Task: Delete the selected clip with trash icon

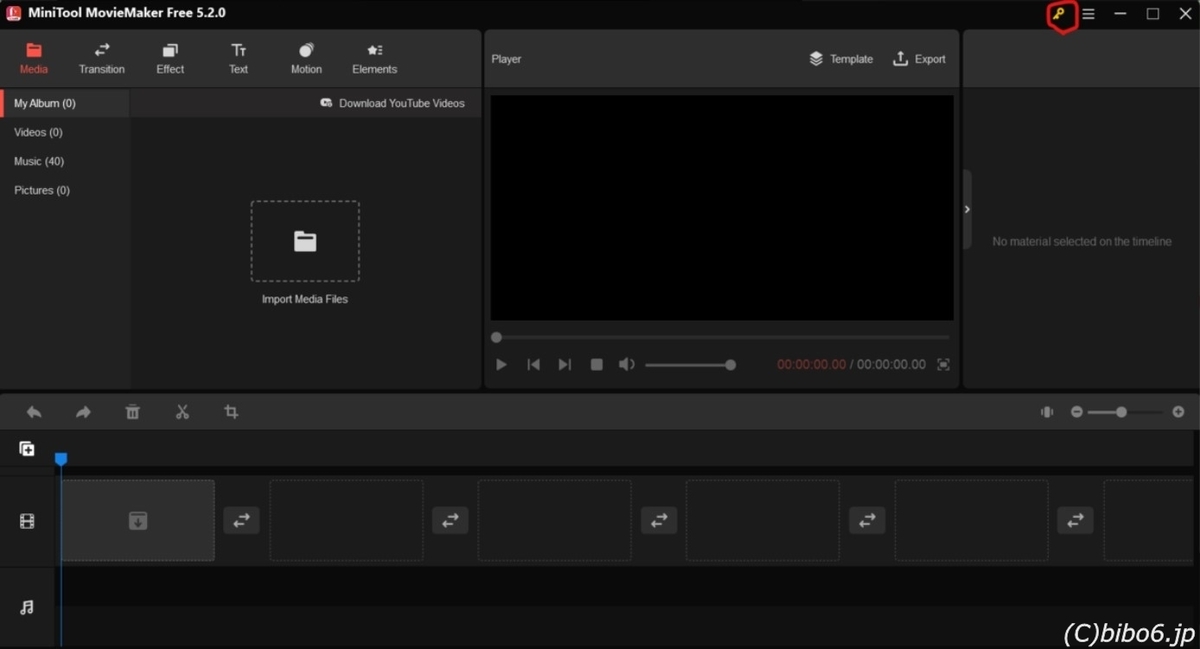Action: coord(132,412)
